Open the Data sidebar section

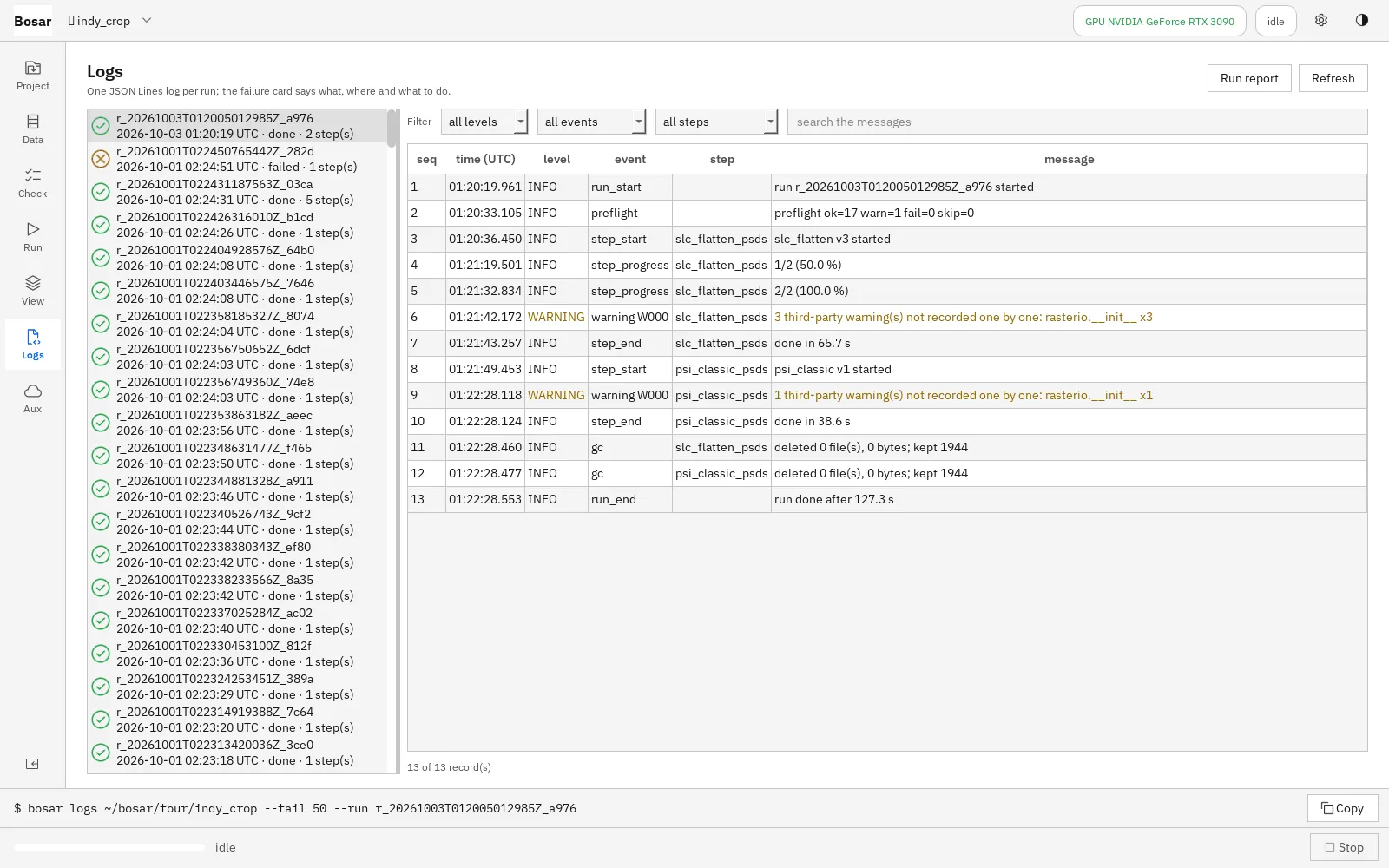point(33,129)
